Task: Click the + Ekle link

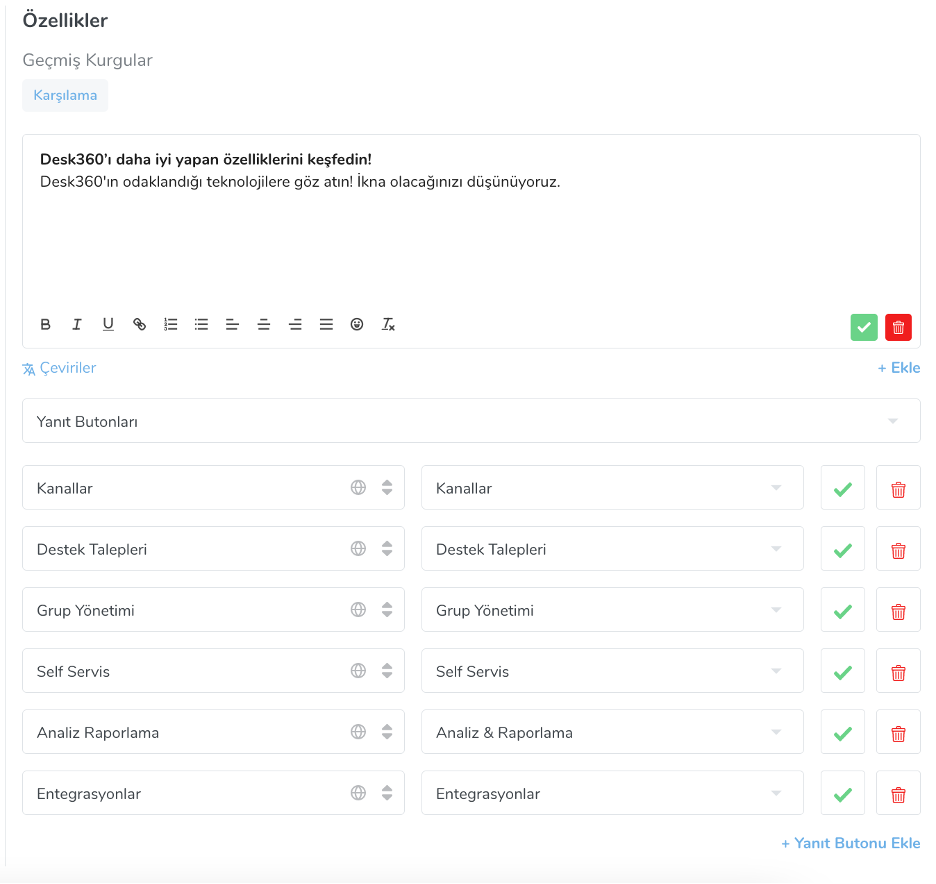Action: 898,368
